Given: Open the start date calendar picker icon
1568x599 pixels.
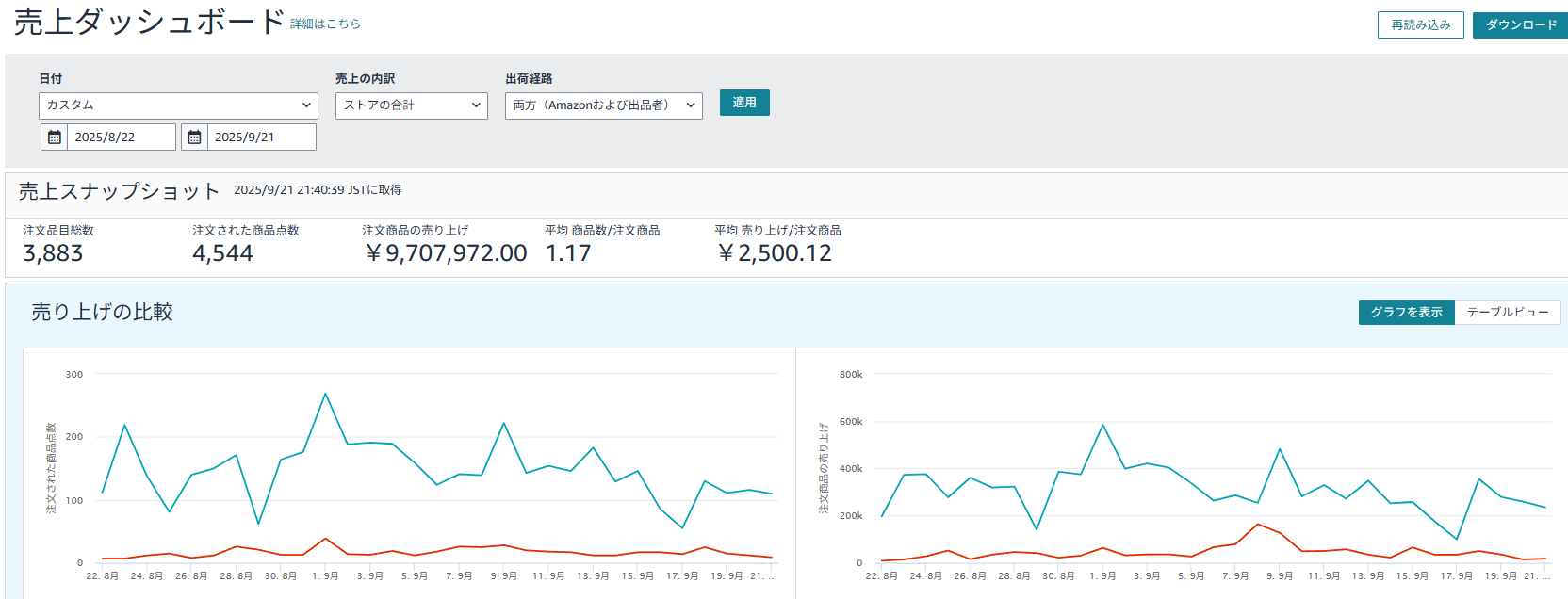Looking at the screenshot, I should click(55, 138).
